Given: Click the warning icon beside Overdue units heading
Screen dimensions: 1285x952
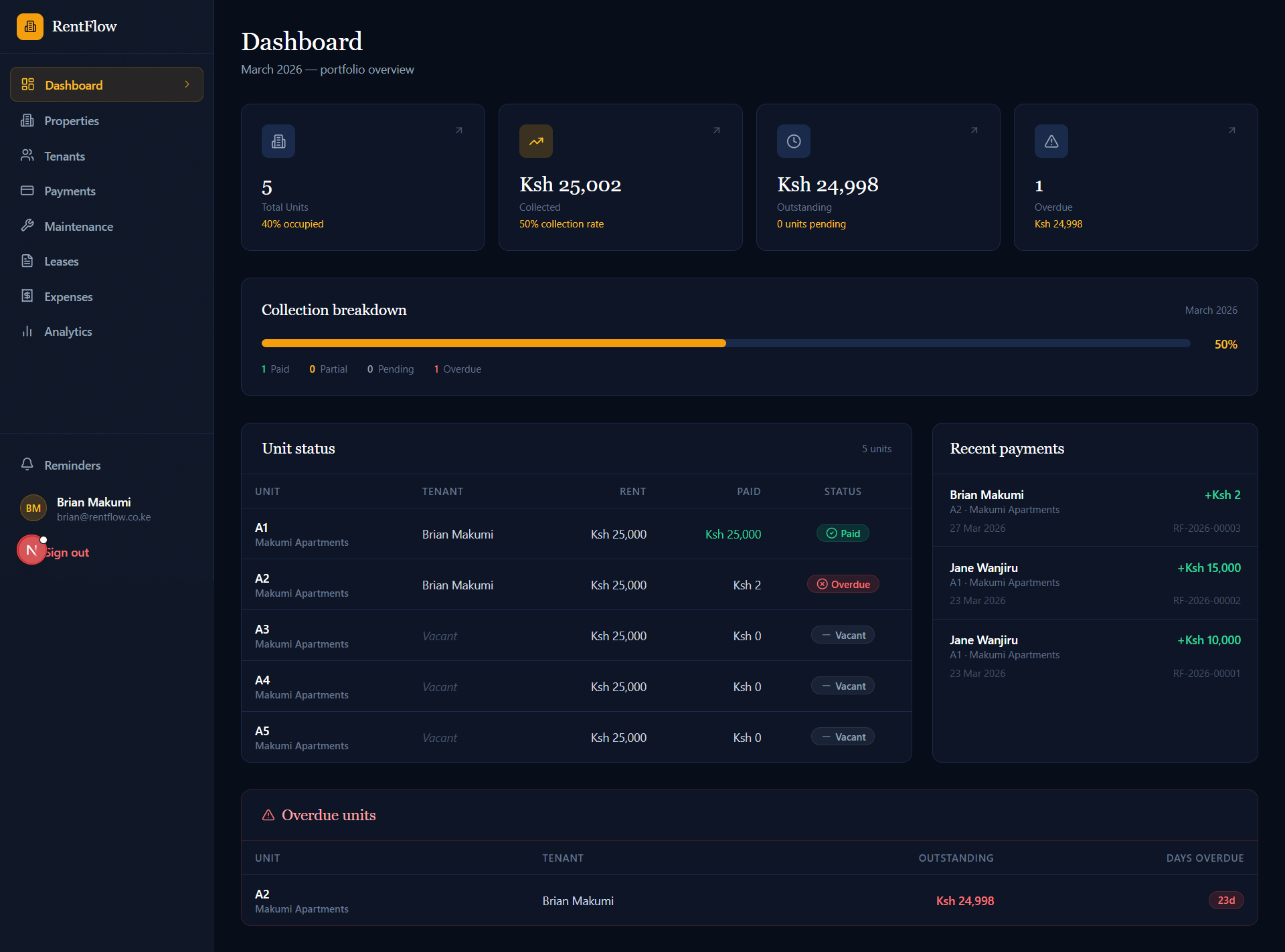Looking at the screenshot, I should pyautogui.click(x=268, y=815).
